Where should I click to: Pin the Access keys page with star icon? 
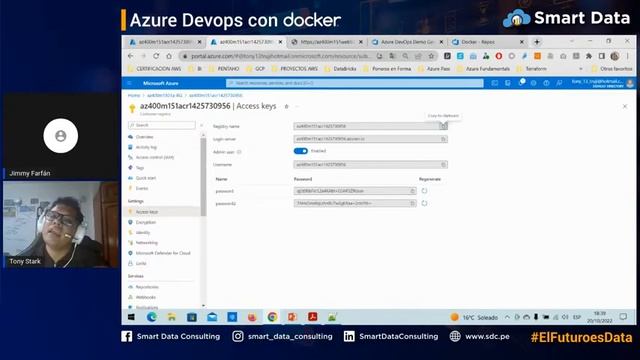click(287, 107)
